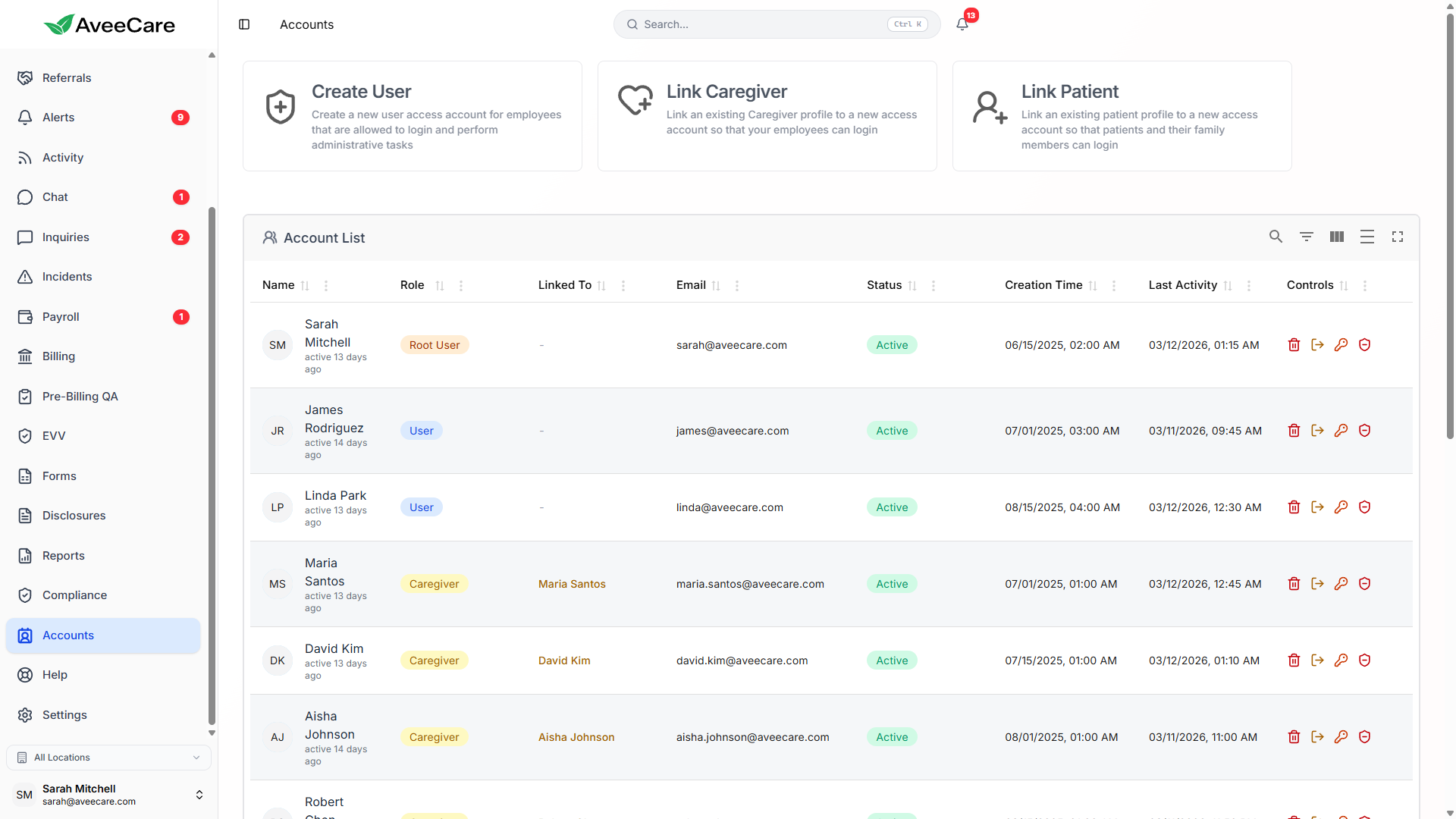Click the Create User card

tap(412, 116)
